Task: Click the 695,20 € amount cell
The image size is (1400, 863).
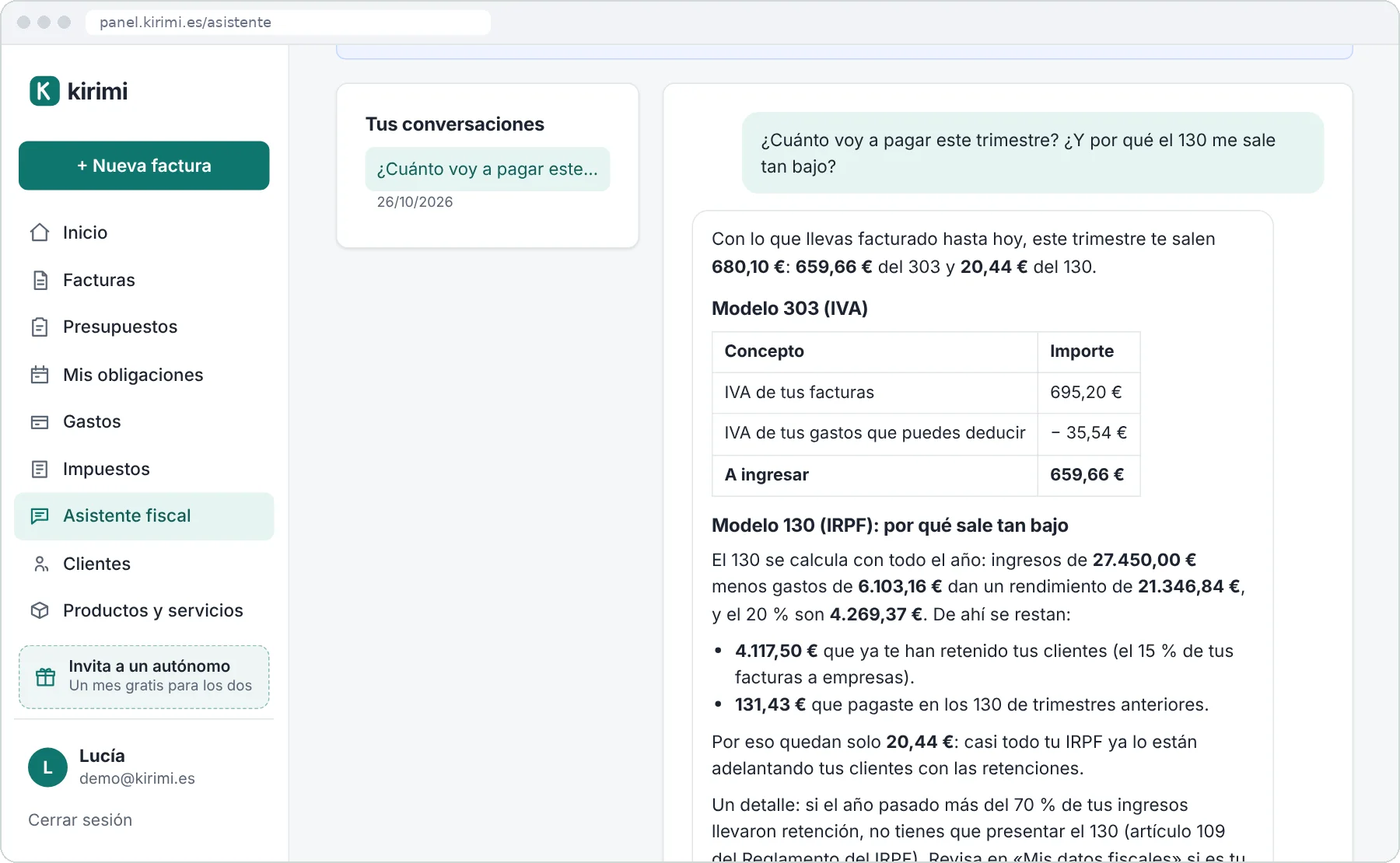Action: [x=1088, y=393]
